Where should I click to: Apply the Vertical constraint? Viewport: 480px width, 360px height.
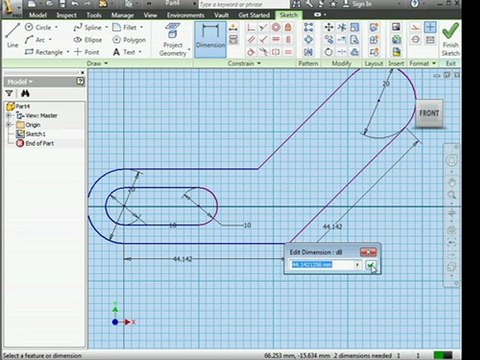coord(288,40)
